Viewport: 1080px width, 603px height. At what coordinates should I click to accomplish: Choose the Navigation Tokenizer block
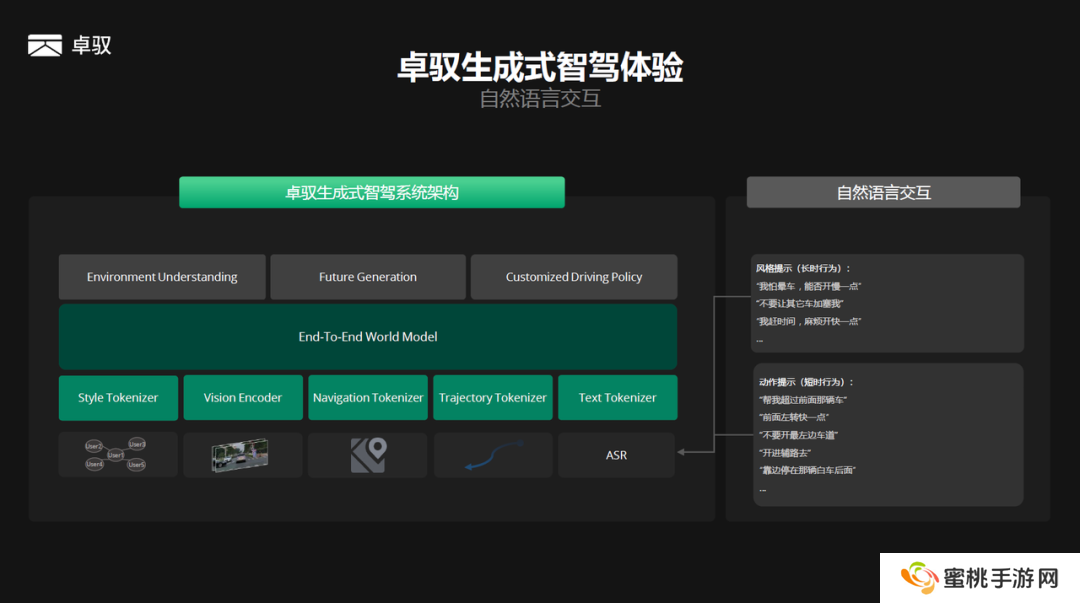pos(368,398)
